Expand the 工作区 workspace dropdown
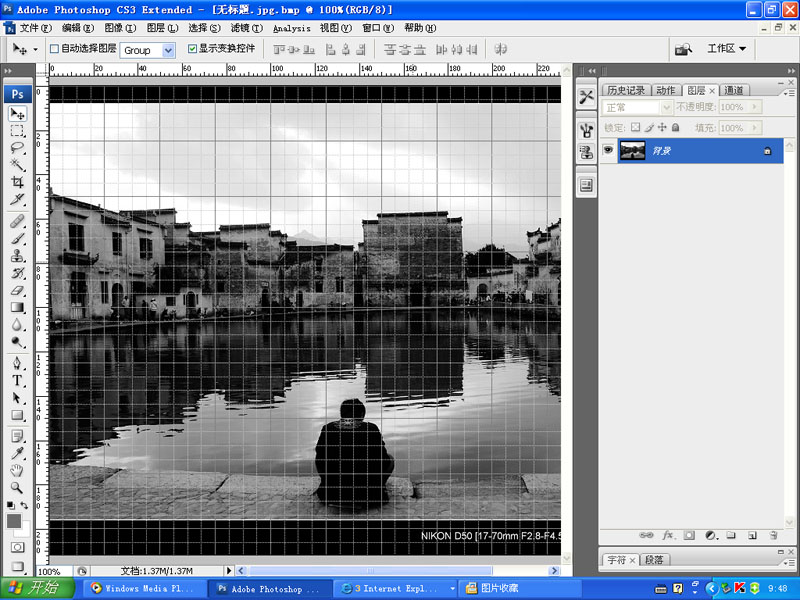The width and height of the screenshot is (800, 600). [727, 49]
